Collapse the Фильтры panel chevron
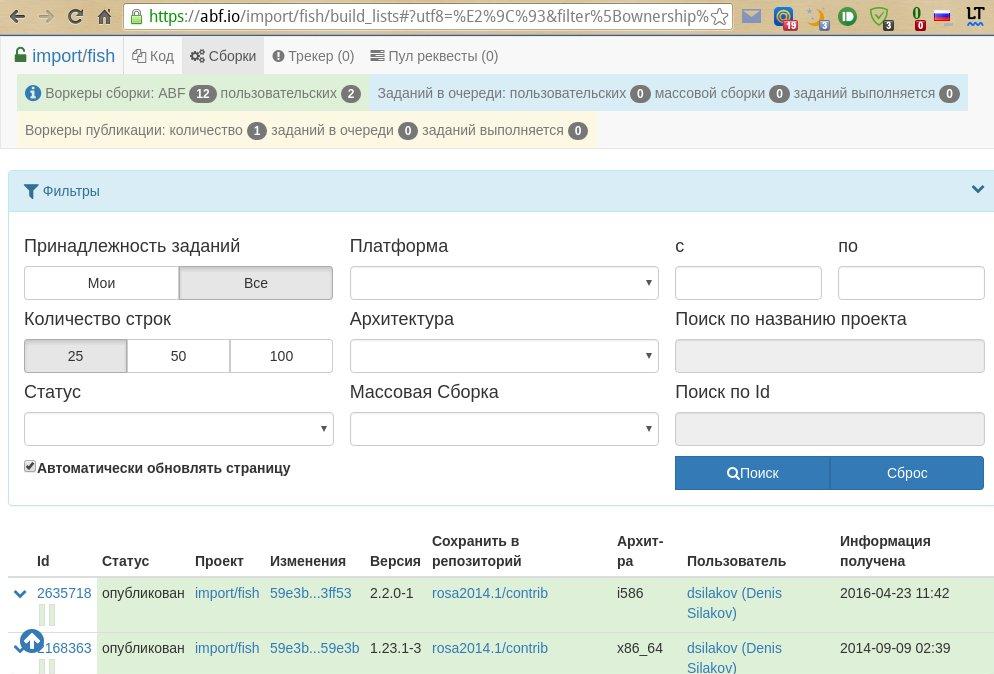Viewport: 994px width, 674px height. click(977, 190)
